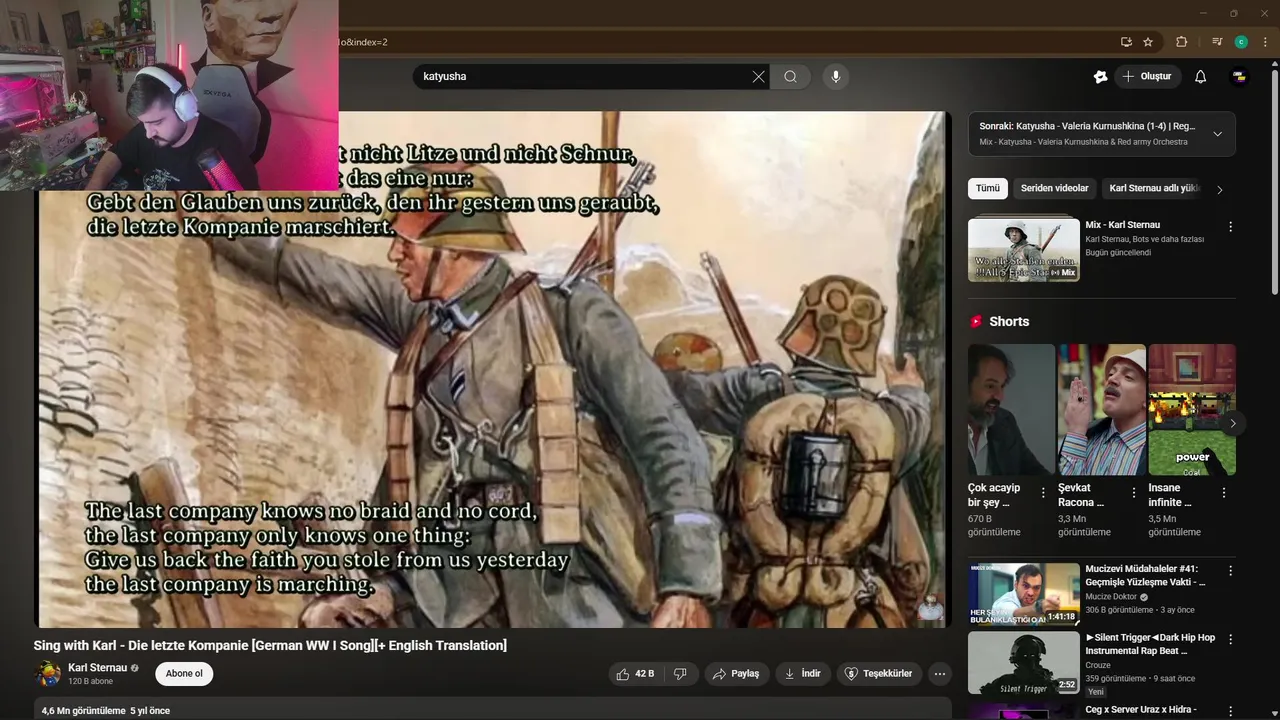The height and width of the screenshot is (720, 1280).
Task: Open the notifications bell
Action: tap(1201, 77)
